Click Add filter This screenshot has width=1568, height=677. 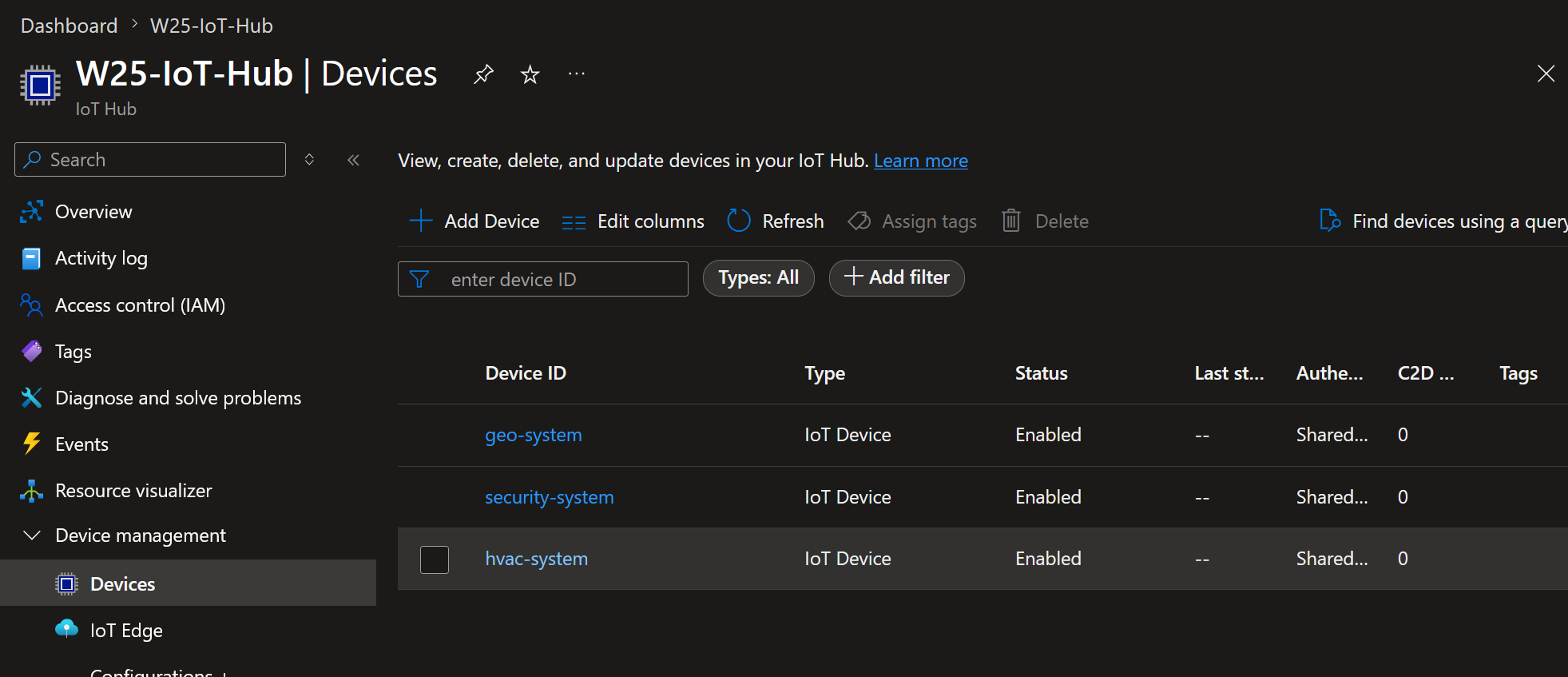point(897,278)
